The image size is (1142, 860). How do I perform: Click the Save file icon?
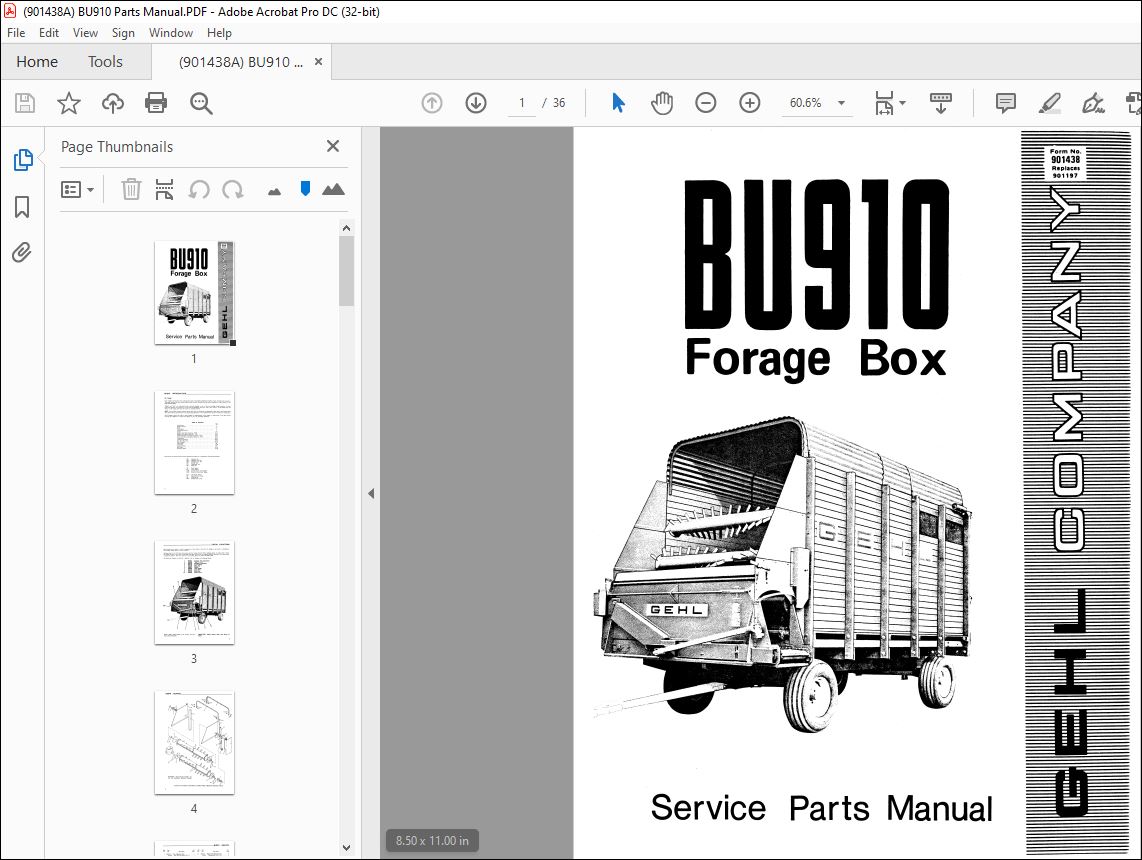pyautogui.click(x=25, y=103)
